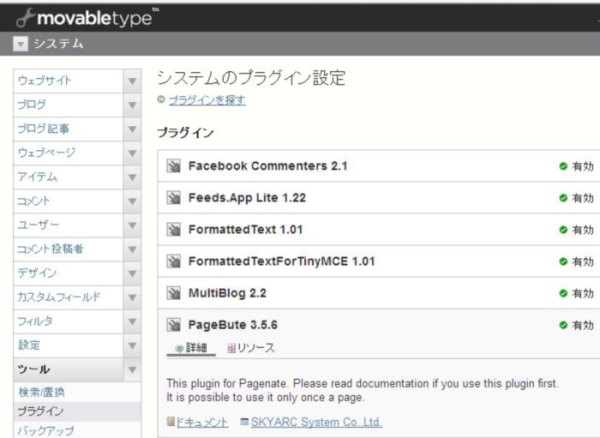Open the アイテム sidebar menu
This screenshot has height=438, width=600.
coord(68,177)
